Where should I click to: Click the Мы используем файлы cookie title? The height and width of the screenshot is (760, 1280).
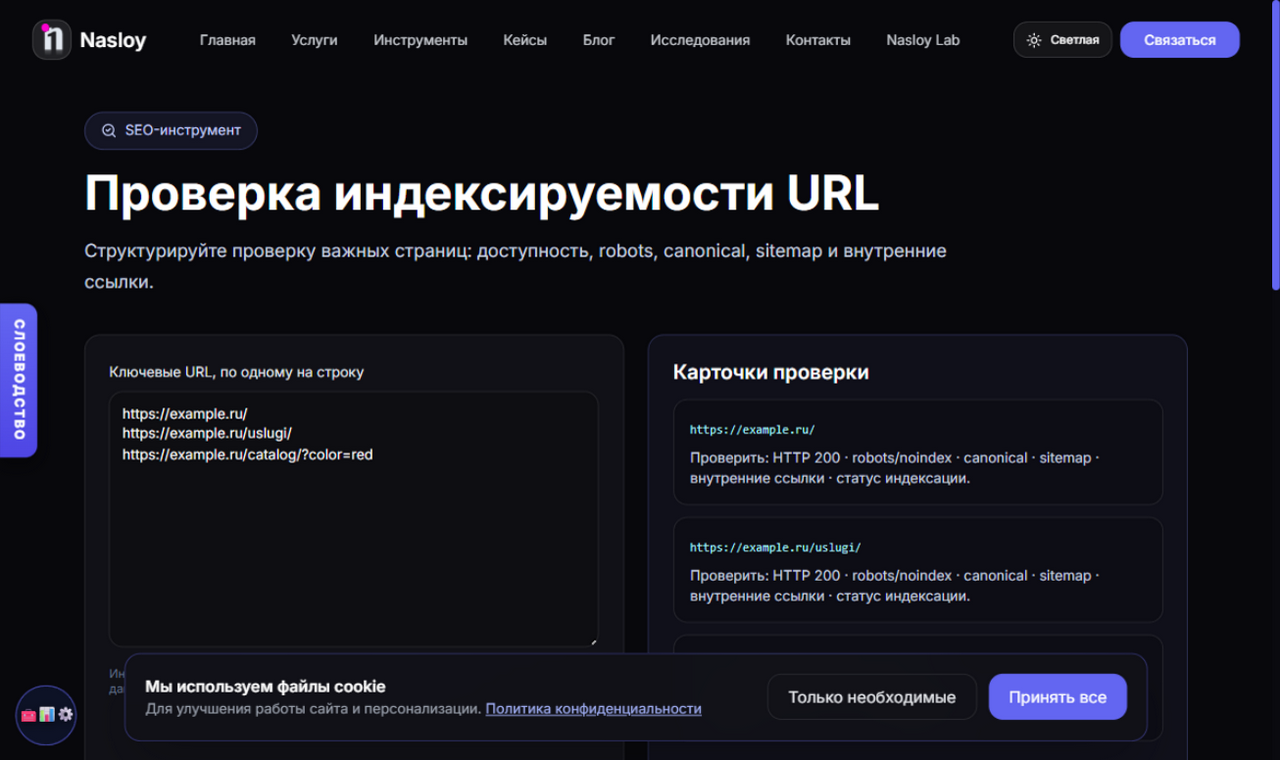[265, 687]
